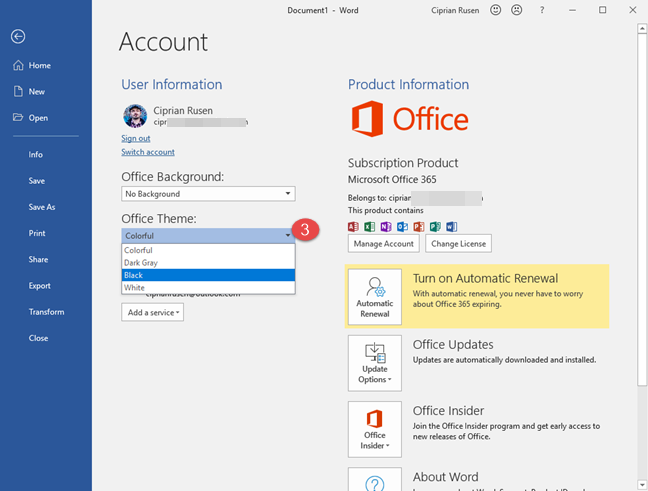Click the Excel app icon
This screenshot has width=648, height=491.
[x=369, y=226]
